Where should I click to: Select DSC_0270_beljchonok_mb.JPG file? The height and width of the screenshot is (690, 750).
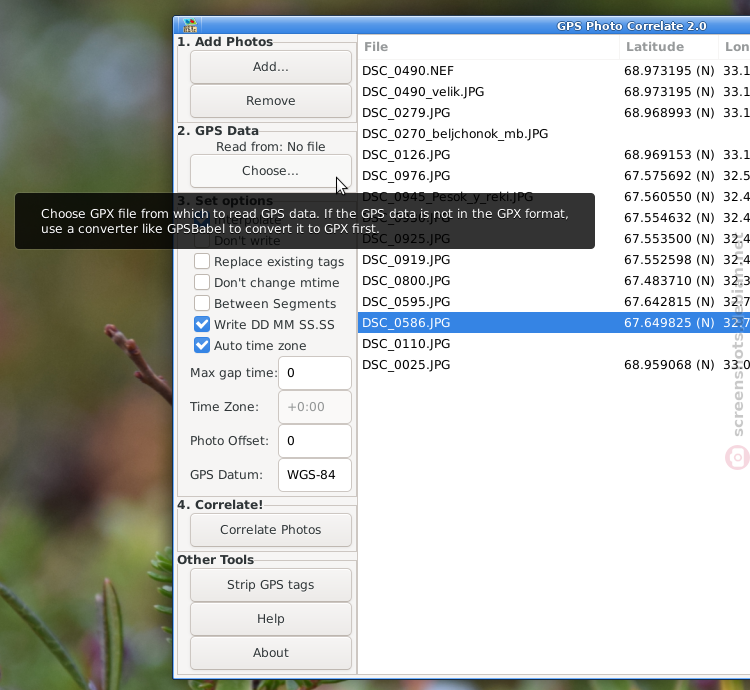(x=455, y=134)
